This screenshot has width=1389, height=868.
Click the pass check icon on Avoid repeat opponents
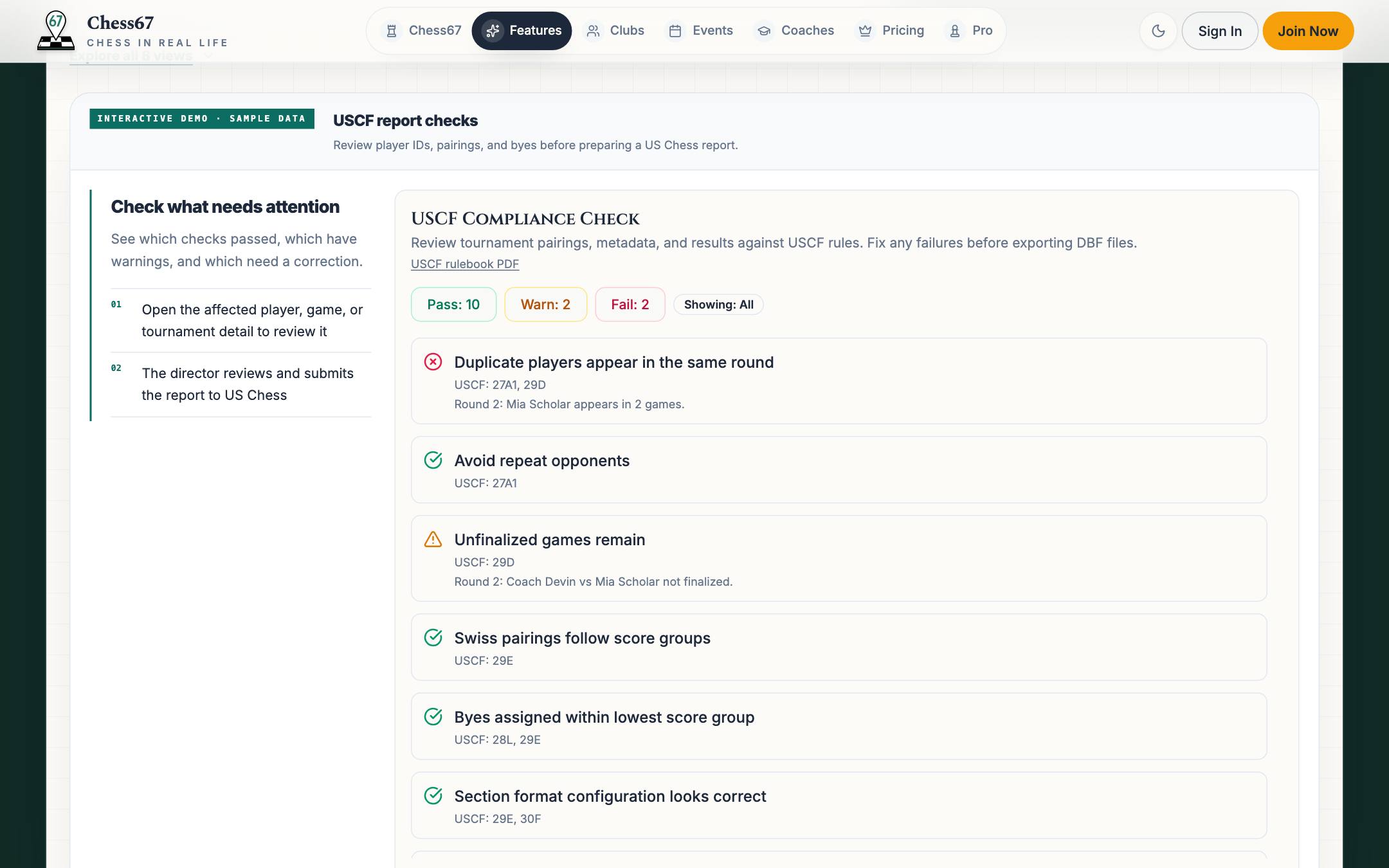pos(433,460)
